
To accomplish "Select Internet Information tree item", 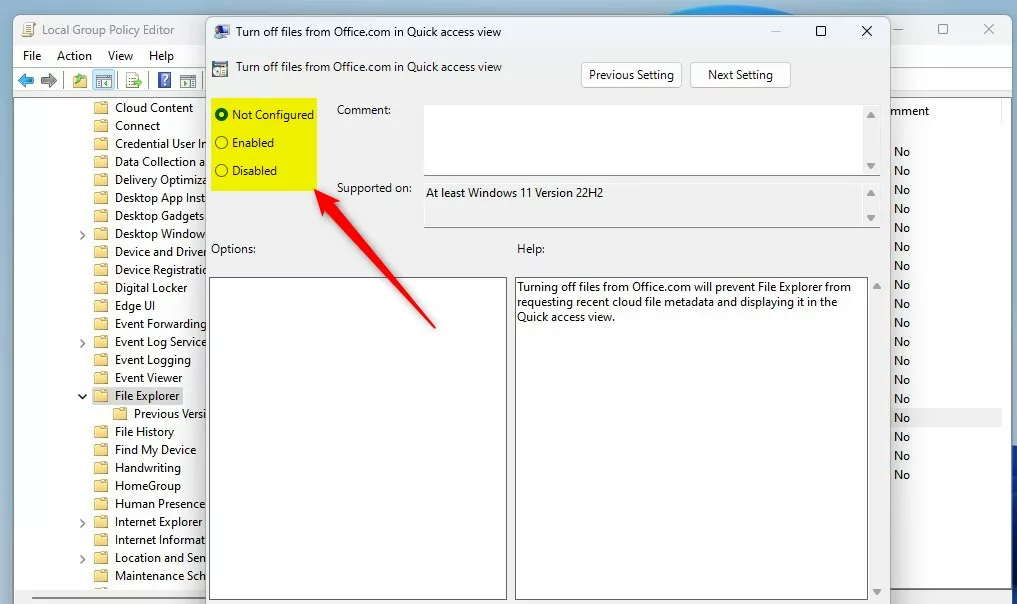I will pyautogui.click(x=160, y=540).
